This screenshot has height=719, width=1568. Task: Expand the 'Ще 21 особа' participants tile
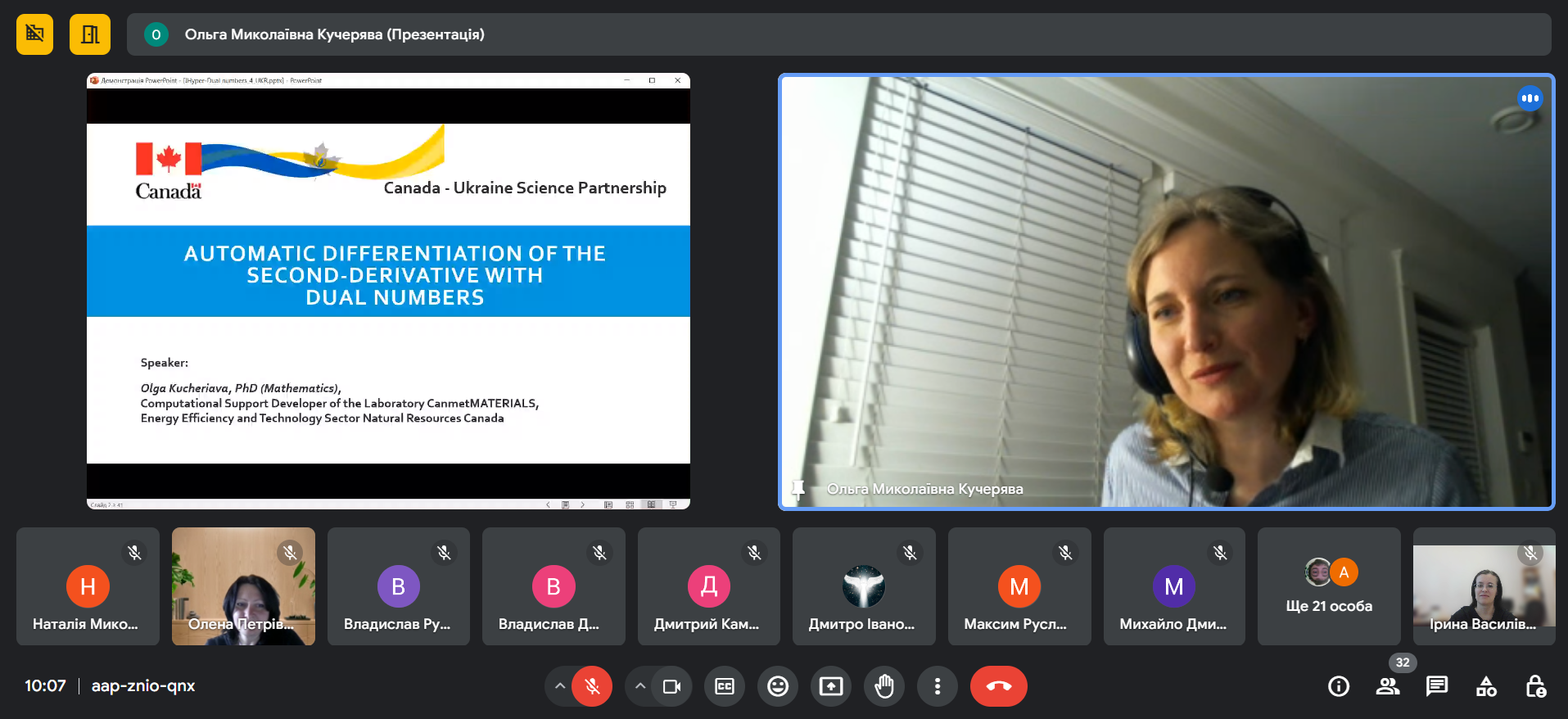[1329, 586]
